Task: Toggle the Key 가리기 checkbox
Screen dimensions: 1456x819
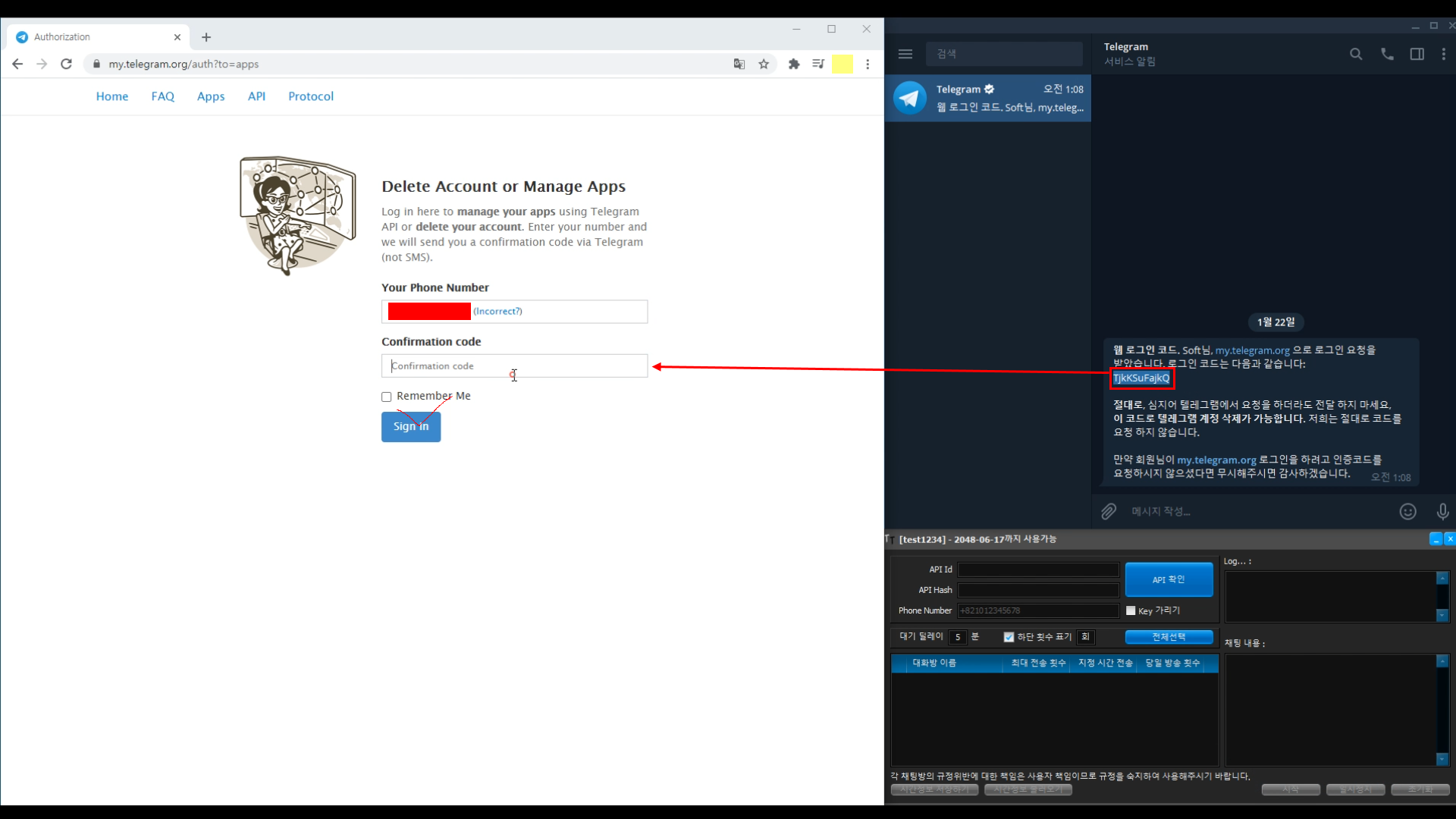Action: click(1131, 610)
